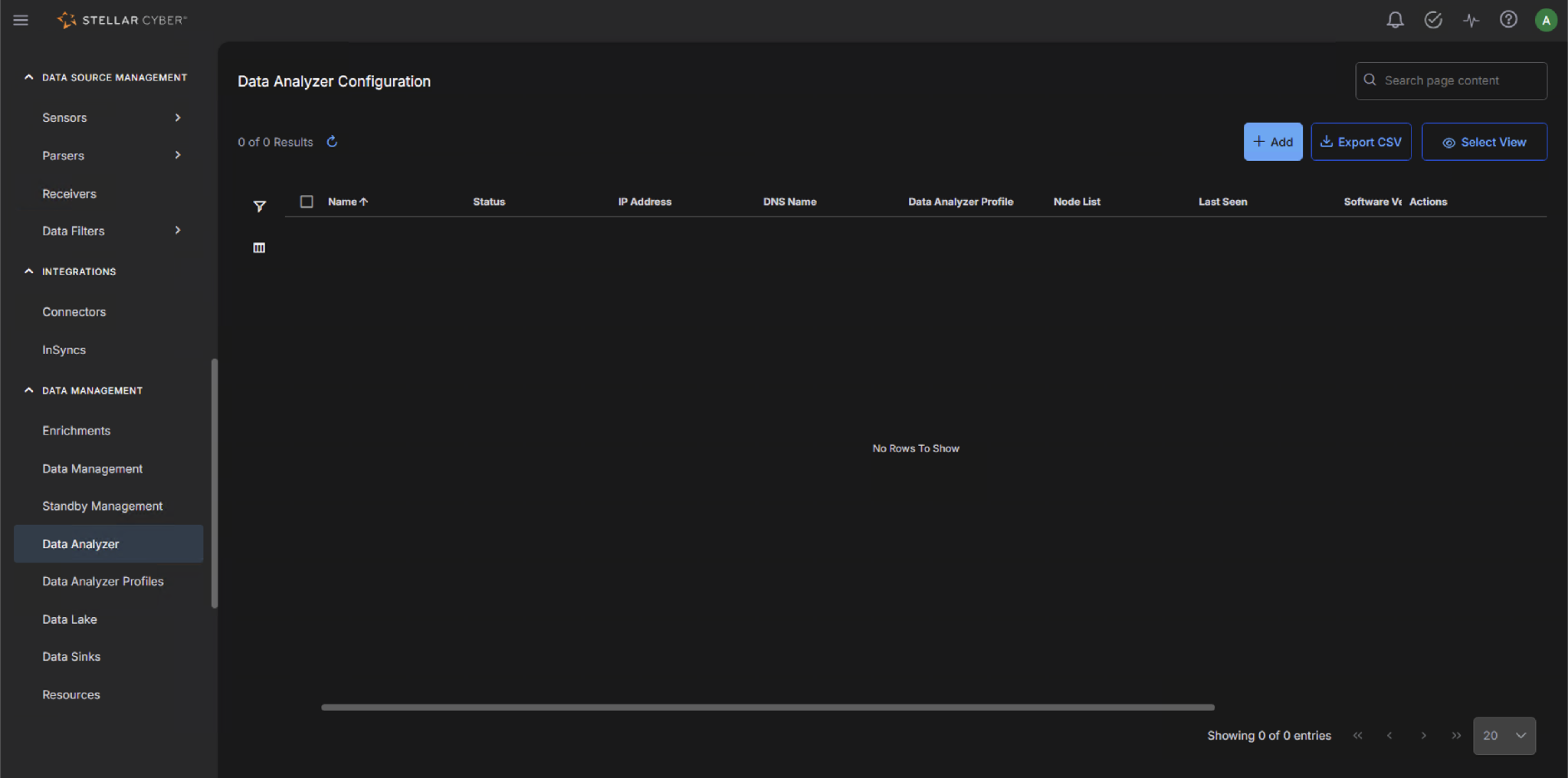This screenshot has height=778, width=1568.
Task: Open the user avatar menu
Action: [x=1545, y=20]
